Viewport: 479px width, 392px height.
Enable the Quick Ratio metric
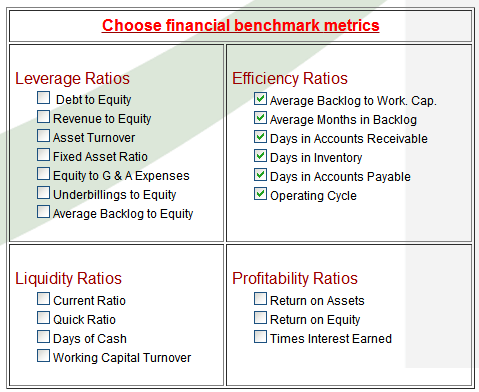coord(43,318)
